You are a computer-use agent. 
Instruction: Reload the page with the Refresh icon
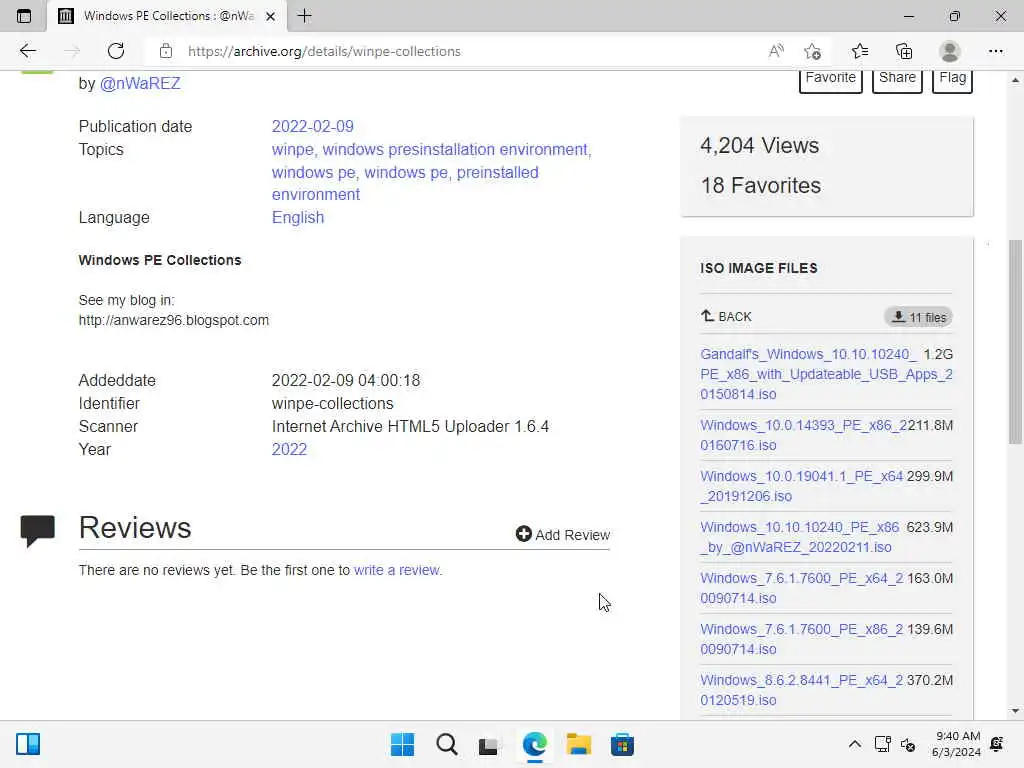pos(116,51)
